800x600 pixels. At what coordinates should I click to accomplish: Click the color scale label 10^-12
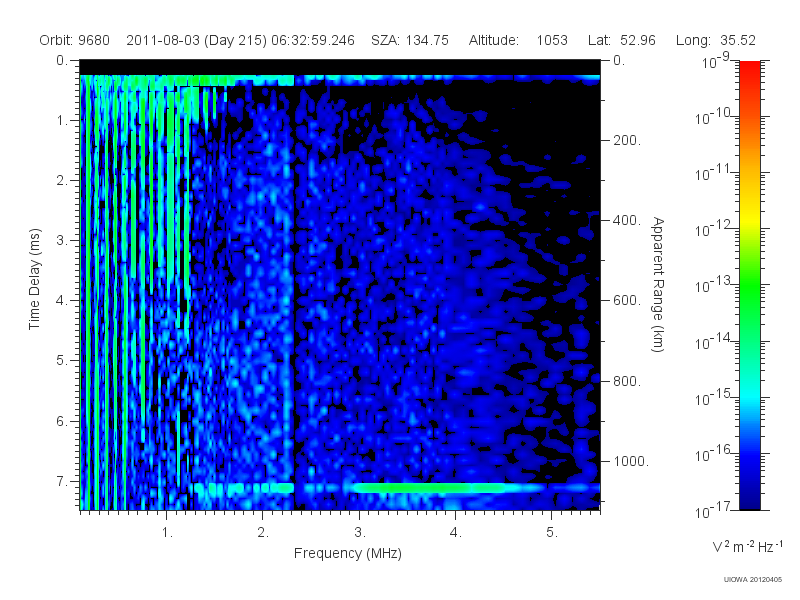tap(714, 230)
